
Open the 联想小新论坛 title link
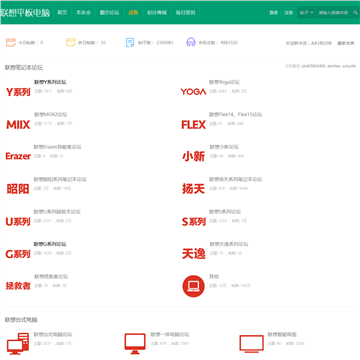pyautogui.click(x=224, y=147)
